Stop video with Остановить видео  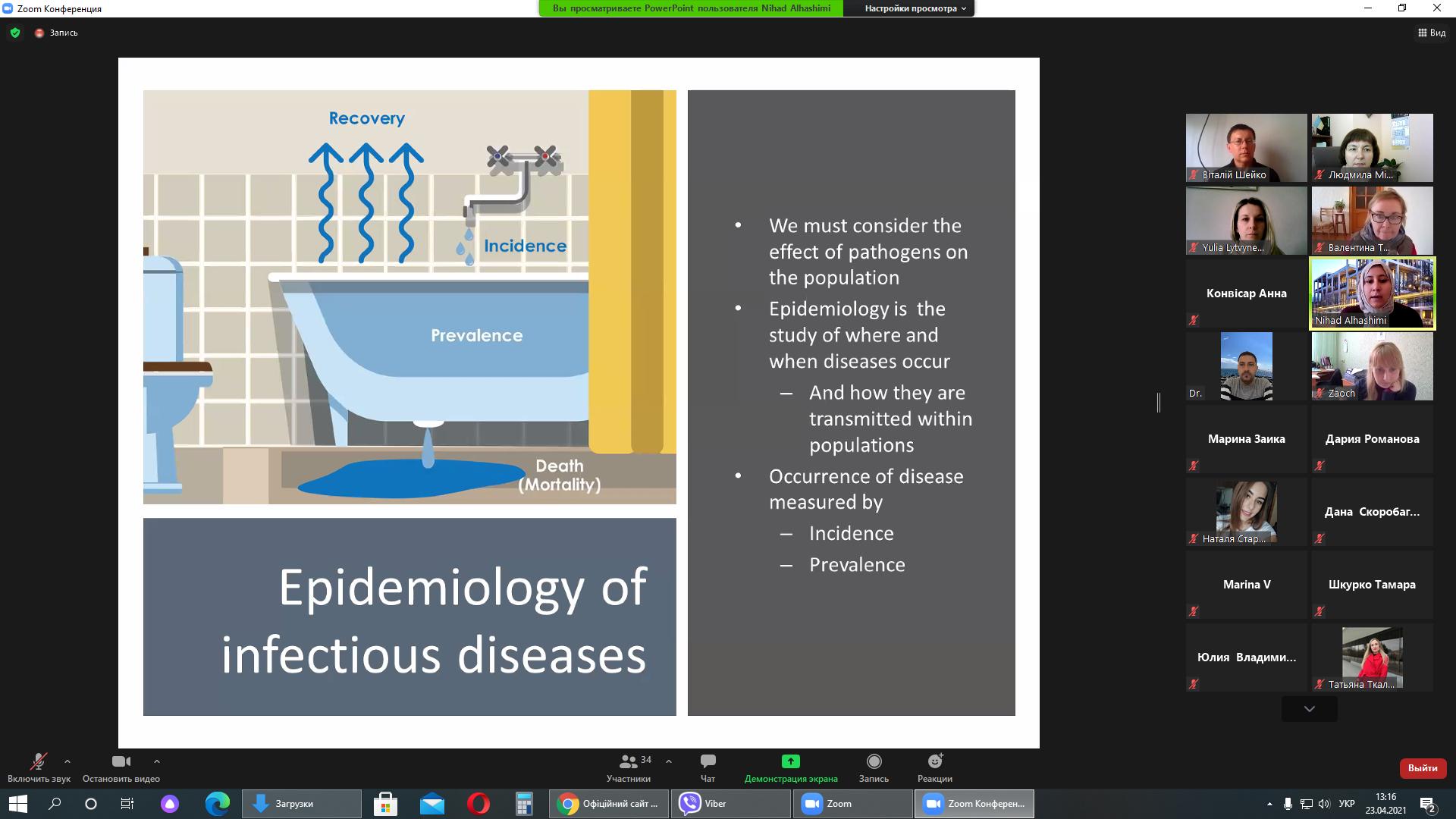point(121,767)
